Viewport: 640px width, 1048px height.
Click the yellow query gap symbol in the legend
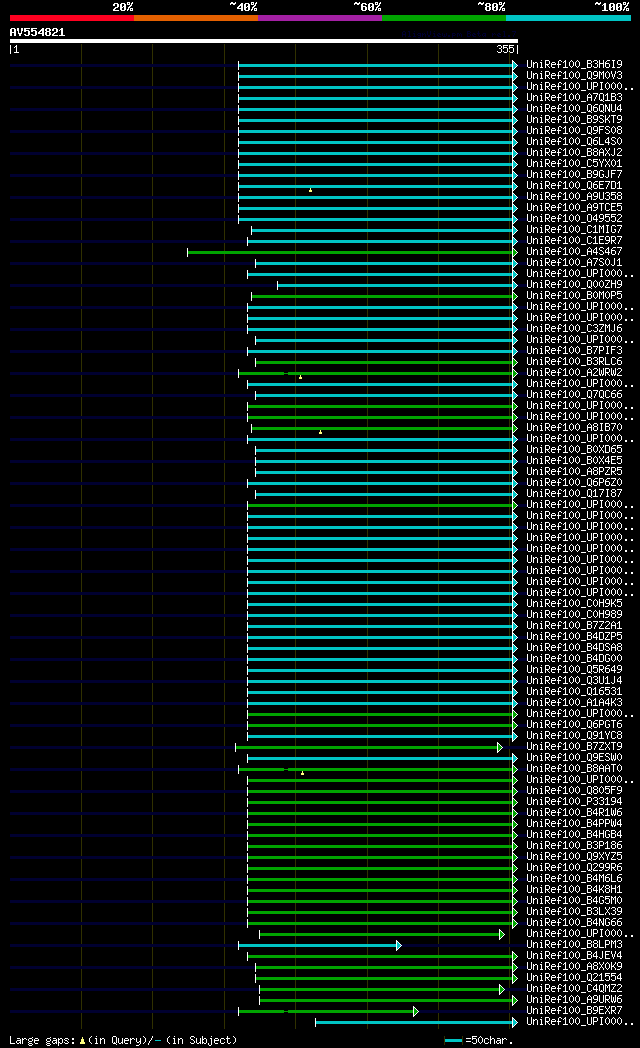tap(82, 1041)
